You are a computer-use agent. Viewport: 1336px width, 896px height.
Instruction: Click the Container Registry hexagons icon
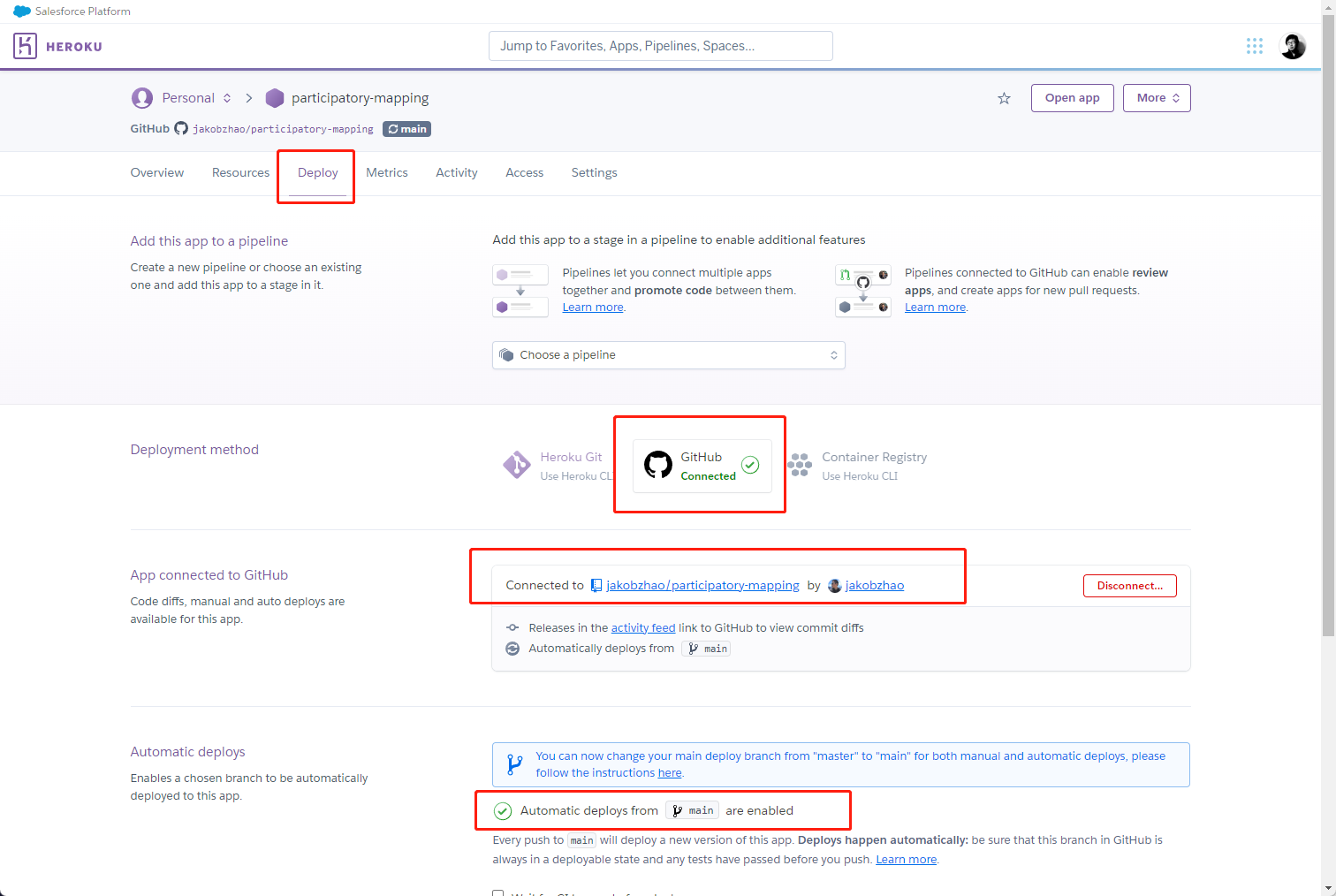click(800, 465)
